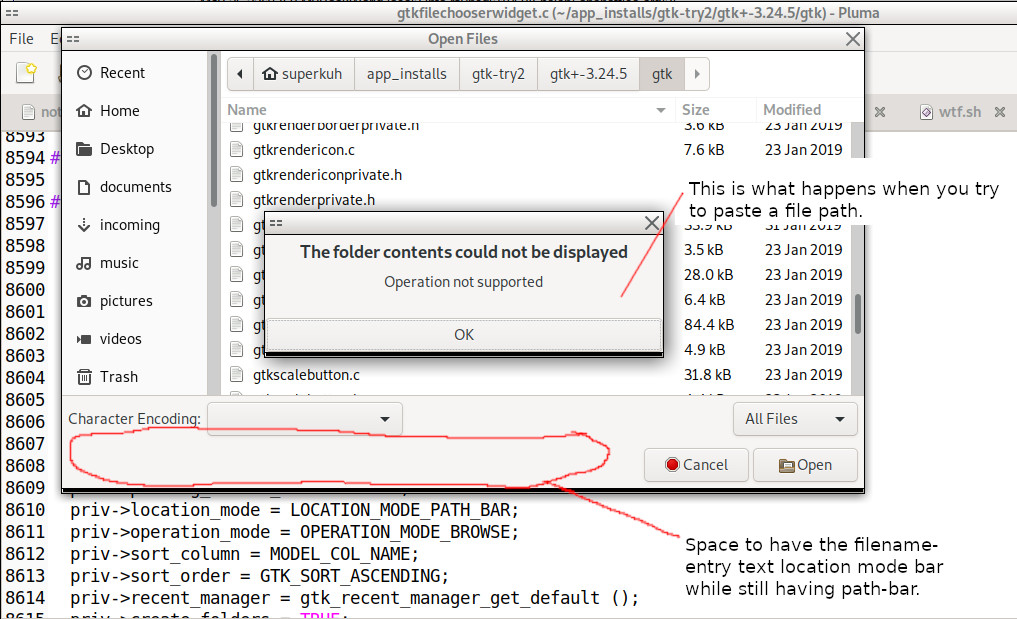The width and height of the screenshot is (1017, 619).
Task: Click 84.4 kB size cell
Action: 708,325
